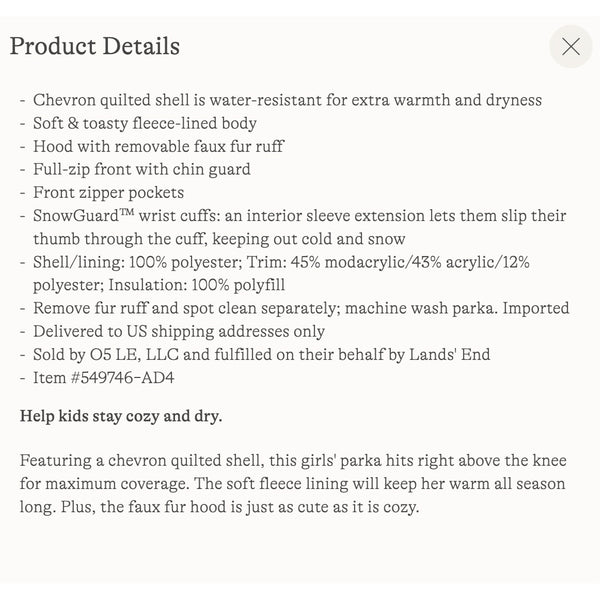
Task: Select the Front zipper pockets bullet
Action: [x=108, y=193]
